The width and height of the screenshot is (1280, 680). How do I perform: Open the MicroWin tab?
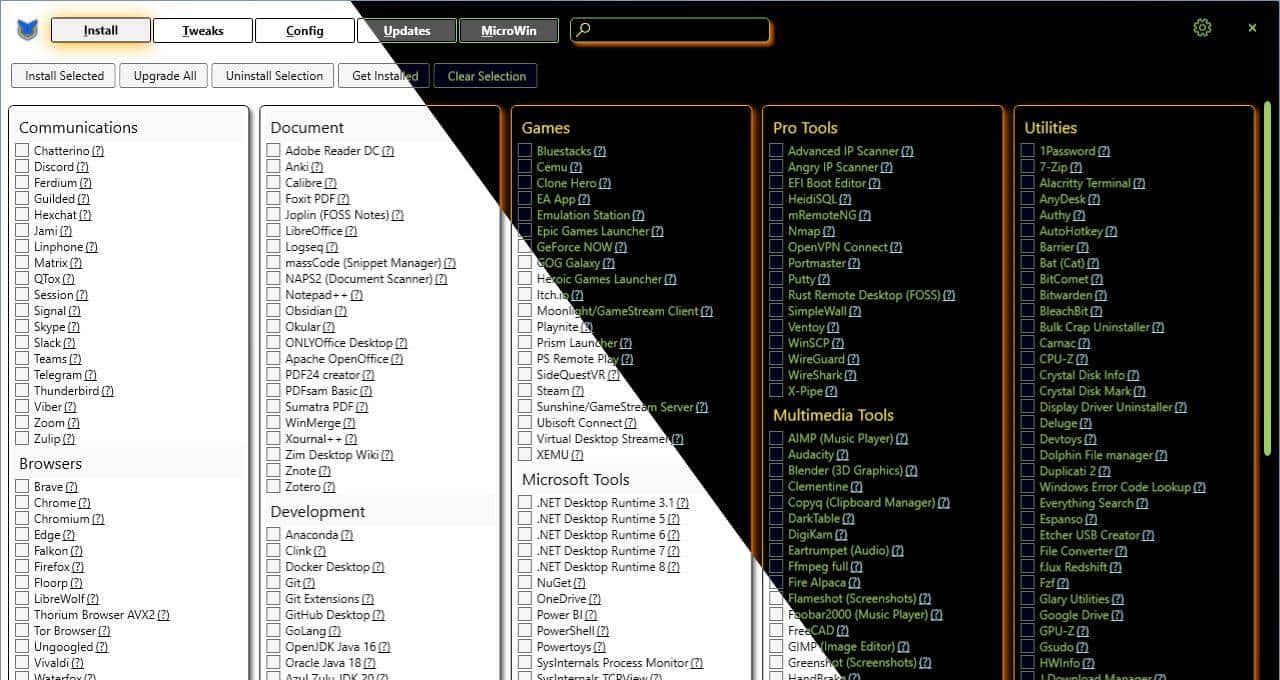point(508,31)
